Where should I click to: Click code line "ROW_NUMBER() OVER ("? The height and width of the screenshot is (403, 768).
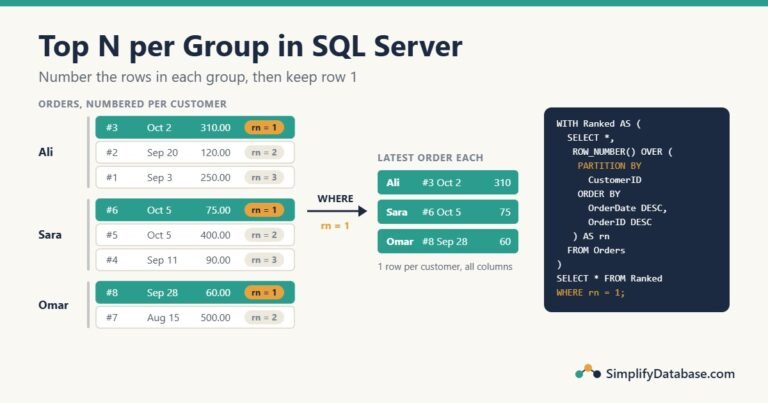[x=622, y=152]
